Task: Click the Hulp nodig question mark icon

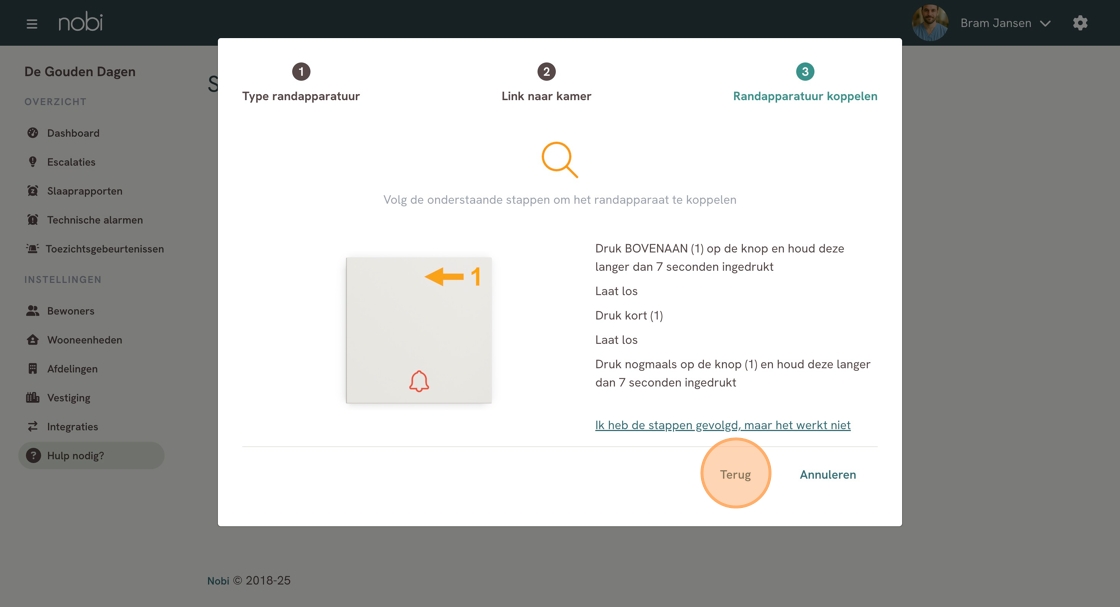Action: pyautogui.click(x=33, y=456)
